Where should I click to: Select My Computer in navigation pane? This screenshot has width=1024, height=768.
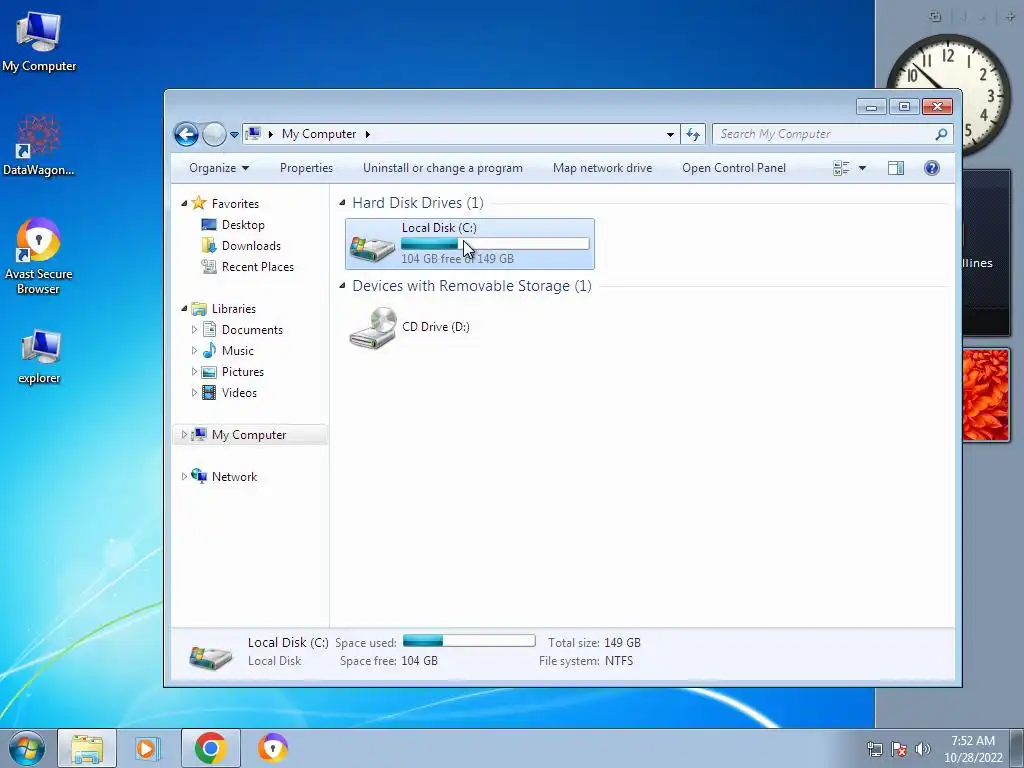click(x=248, y=435)
